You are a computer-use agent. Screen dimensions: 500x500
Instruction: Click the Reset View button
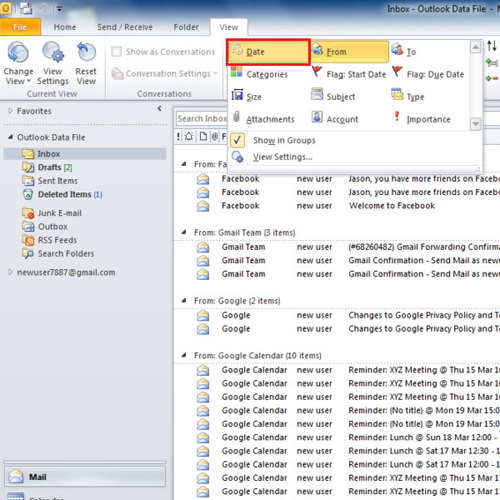[x=86, y=63]
